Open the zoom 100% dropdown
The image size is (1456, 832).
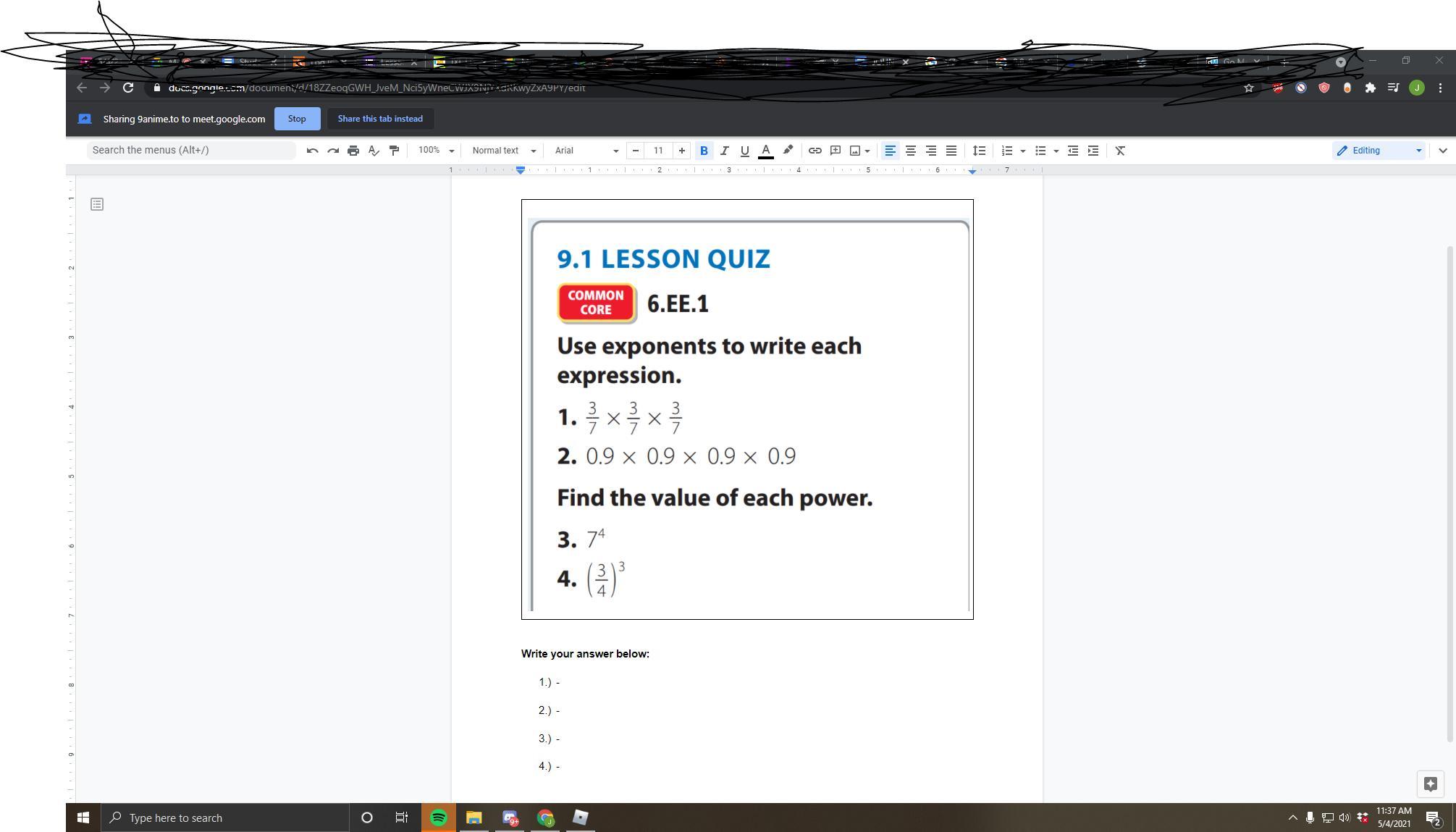click(436, 151)
